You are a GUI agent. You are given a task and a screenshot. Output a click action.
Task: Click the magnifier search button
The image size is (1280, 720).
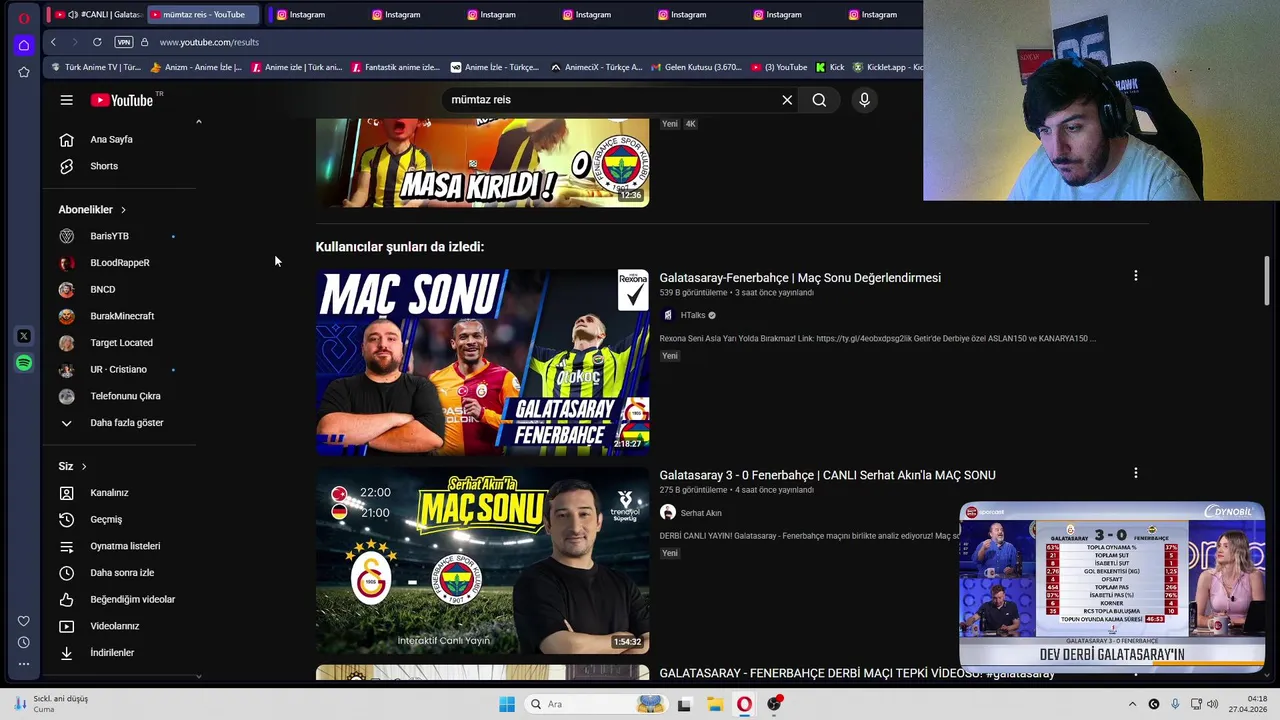pyautogui.click(x=819, y=100)
